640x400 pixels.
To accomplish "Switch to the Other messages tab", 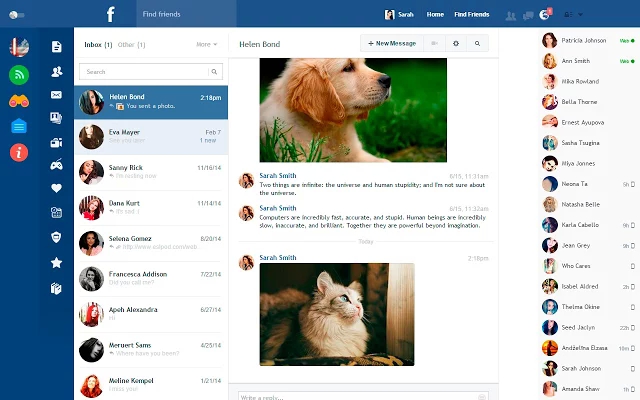I will click(x=130, y=45).
